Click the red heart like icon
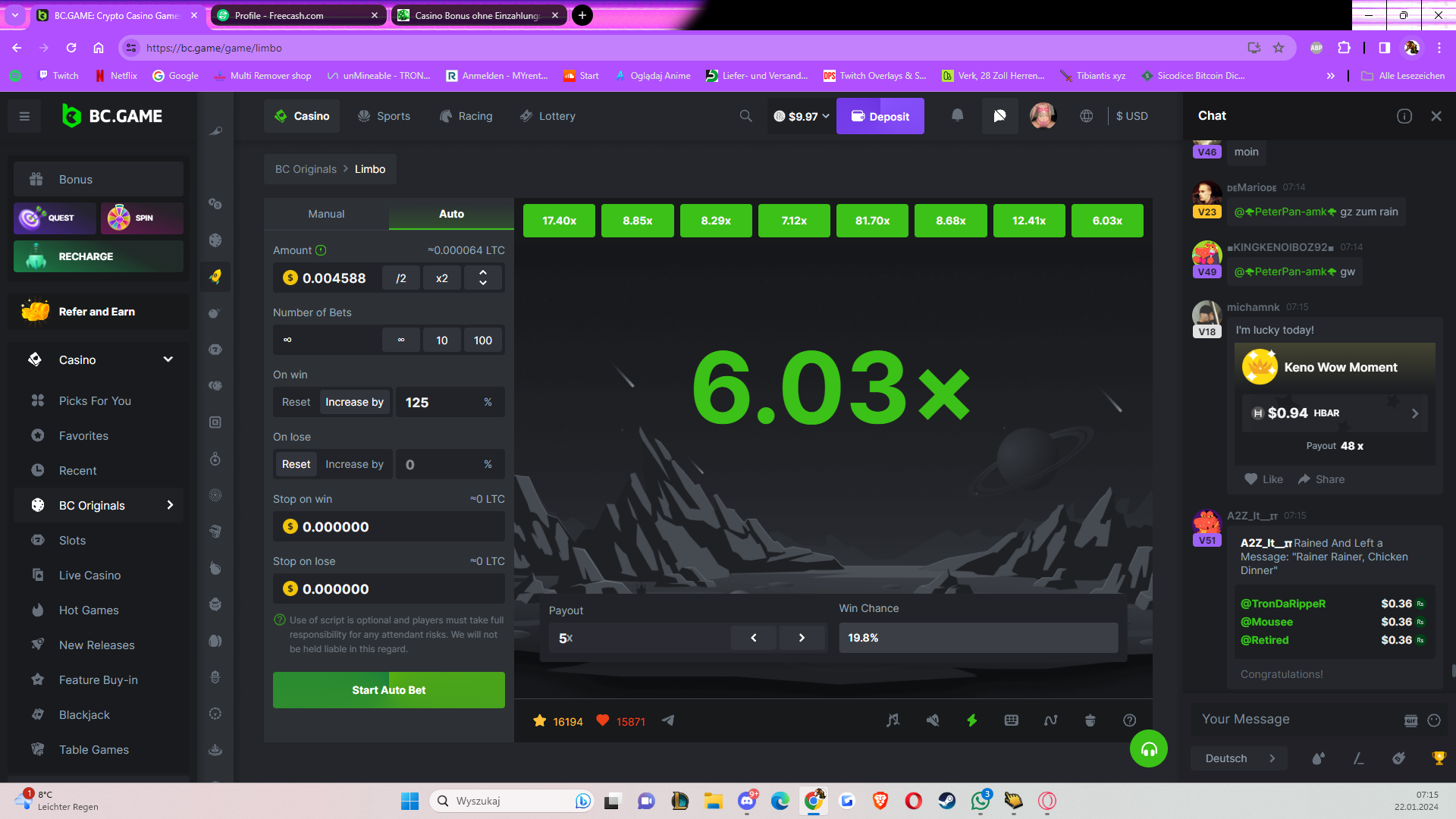Screen dimensions: 1456x819 pos(603,721)
